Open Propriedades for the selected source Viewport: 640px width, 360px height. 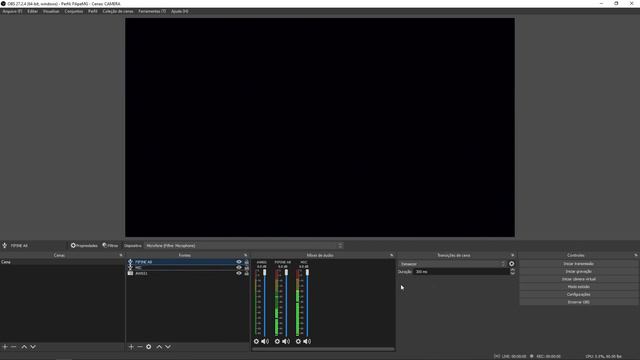pyautogui.click(x=84, y=246)
